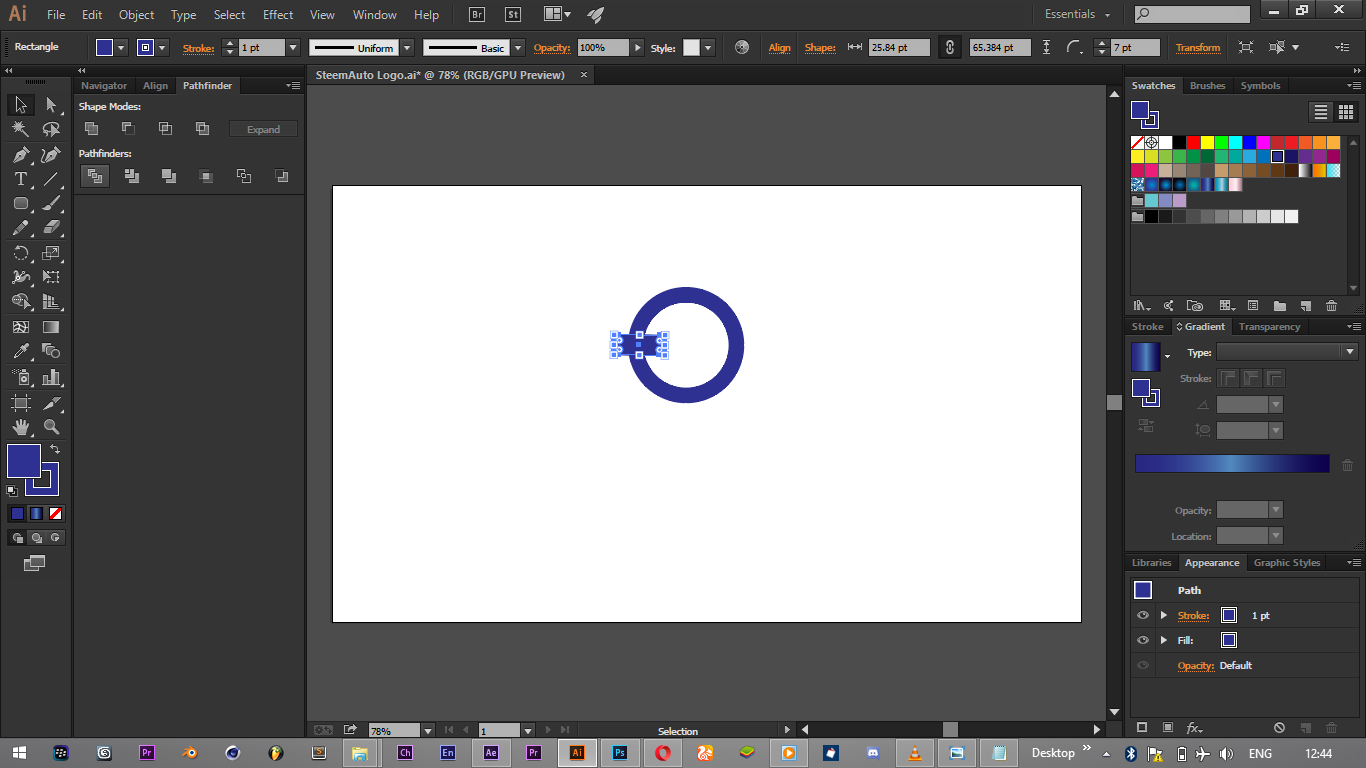Choose the Magic Wand tool

[20, 129]
